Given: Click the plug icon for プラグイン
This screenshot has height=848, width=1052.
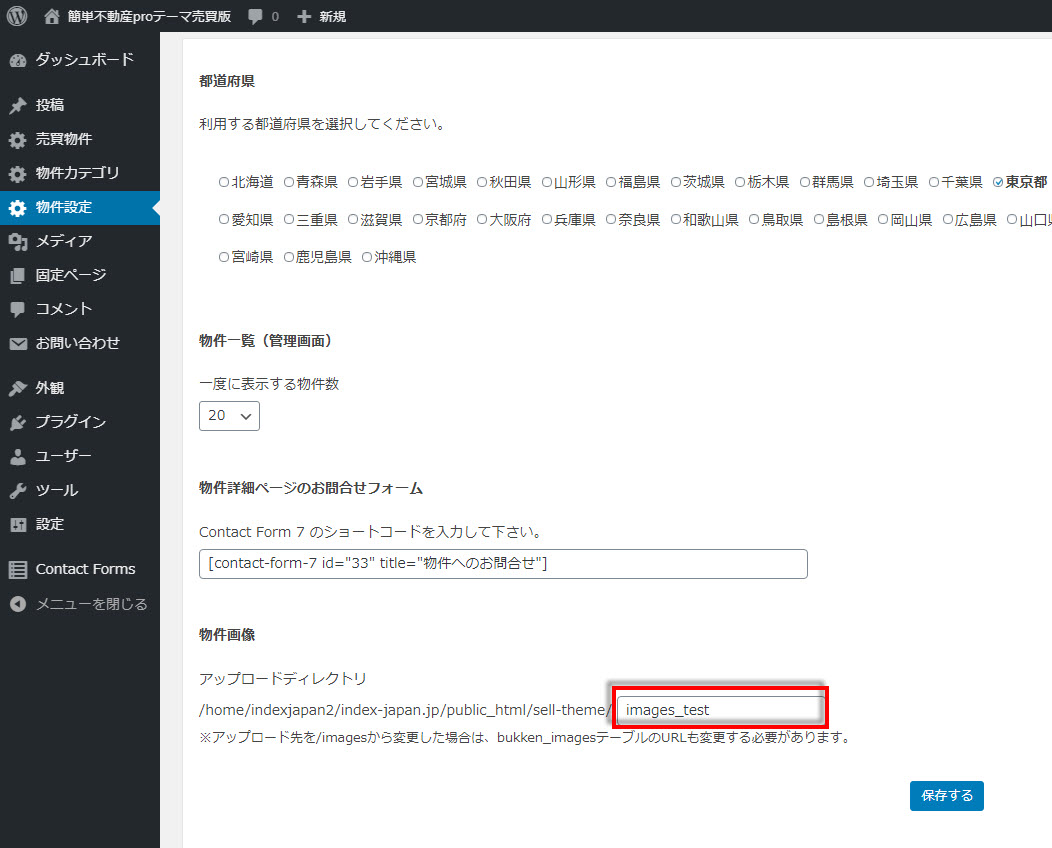Looking at the screenshot, I should click(17, 423).
